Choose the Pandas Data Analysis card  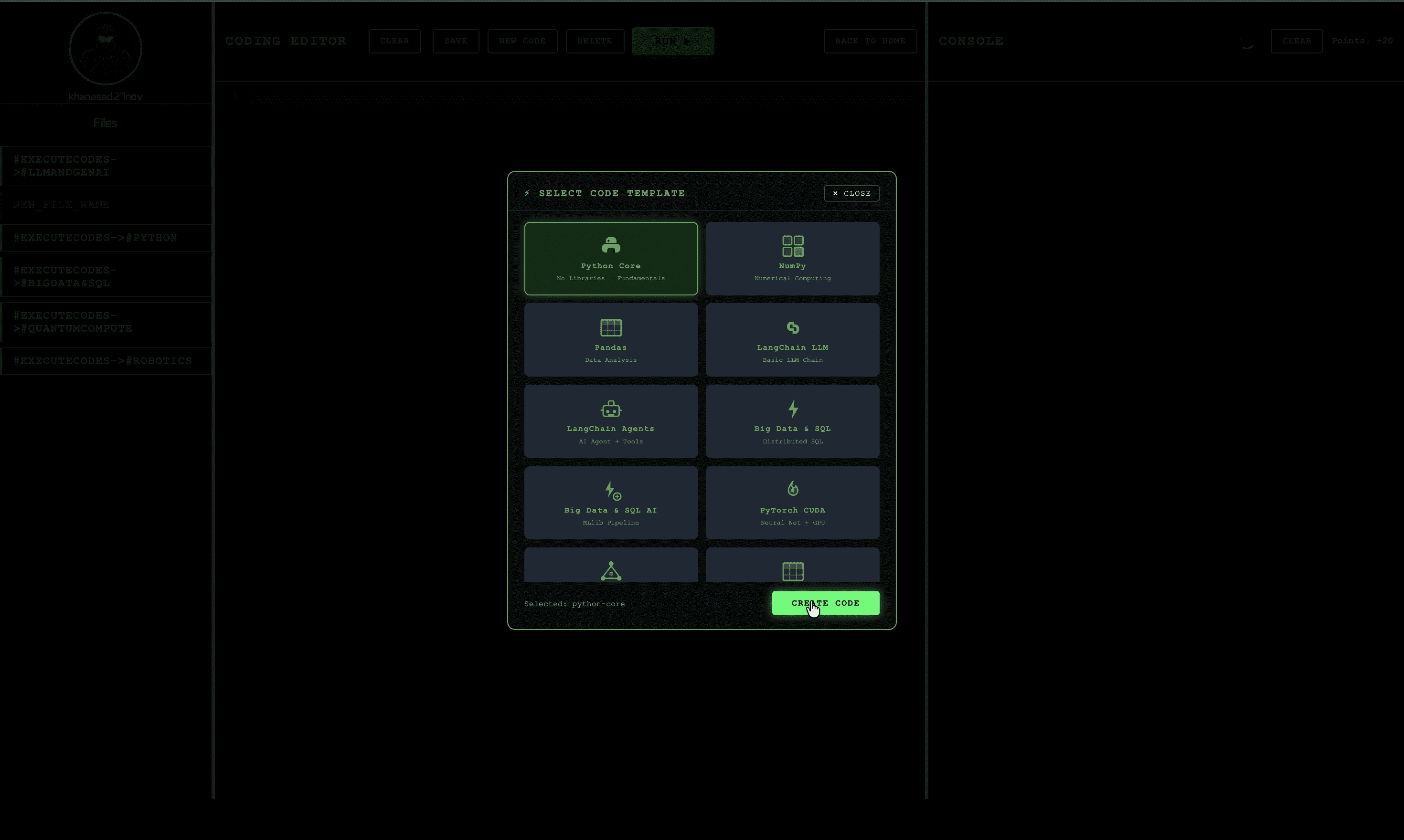(610, 340)
